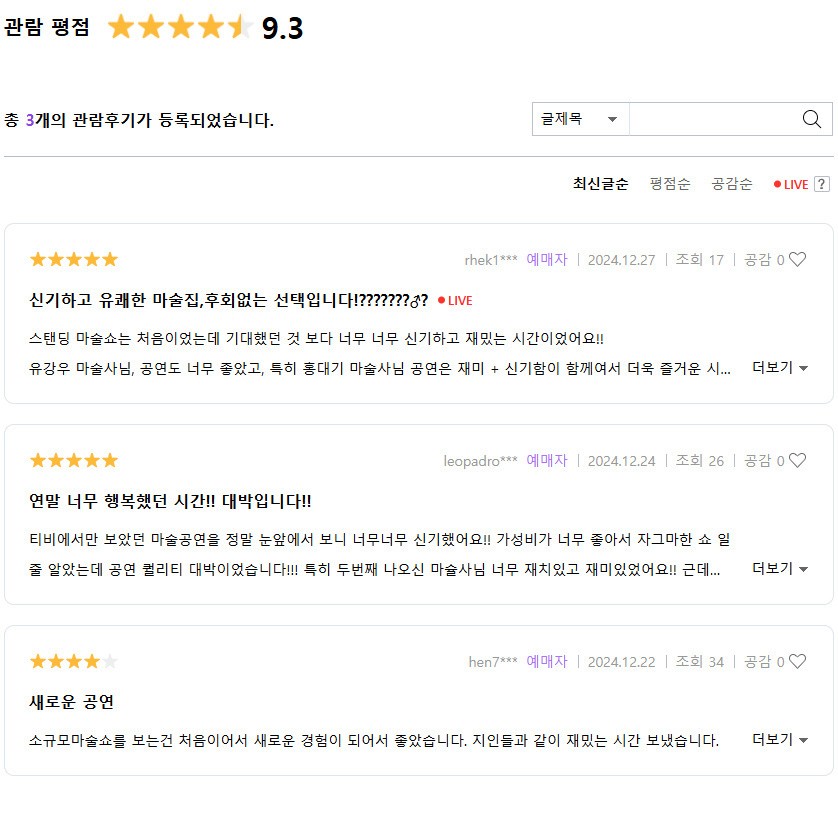
Task: Click the search magnifier icon
Action: pyautogui.click(x=811, y=119)
